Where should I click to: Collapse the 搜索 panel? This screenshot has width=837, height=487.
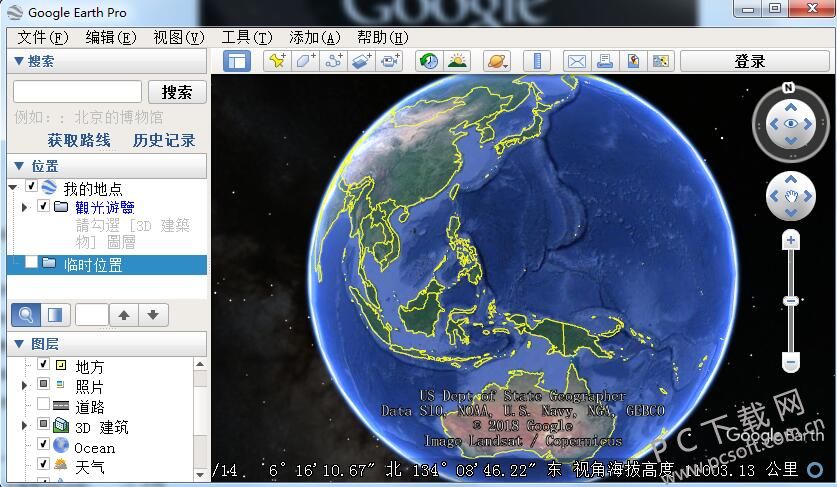pyautogui.click(x=19, y=61)
